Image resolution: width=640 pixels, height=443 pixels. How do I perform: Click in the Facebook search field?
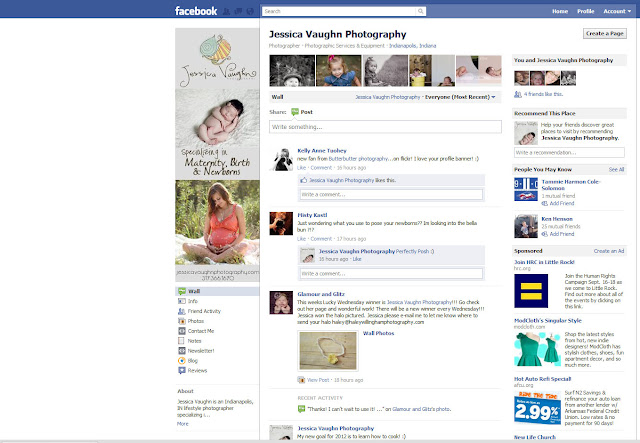(340, 11)
